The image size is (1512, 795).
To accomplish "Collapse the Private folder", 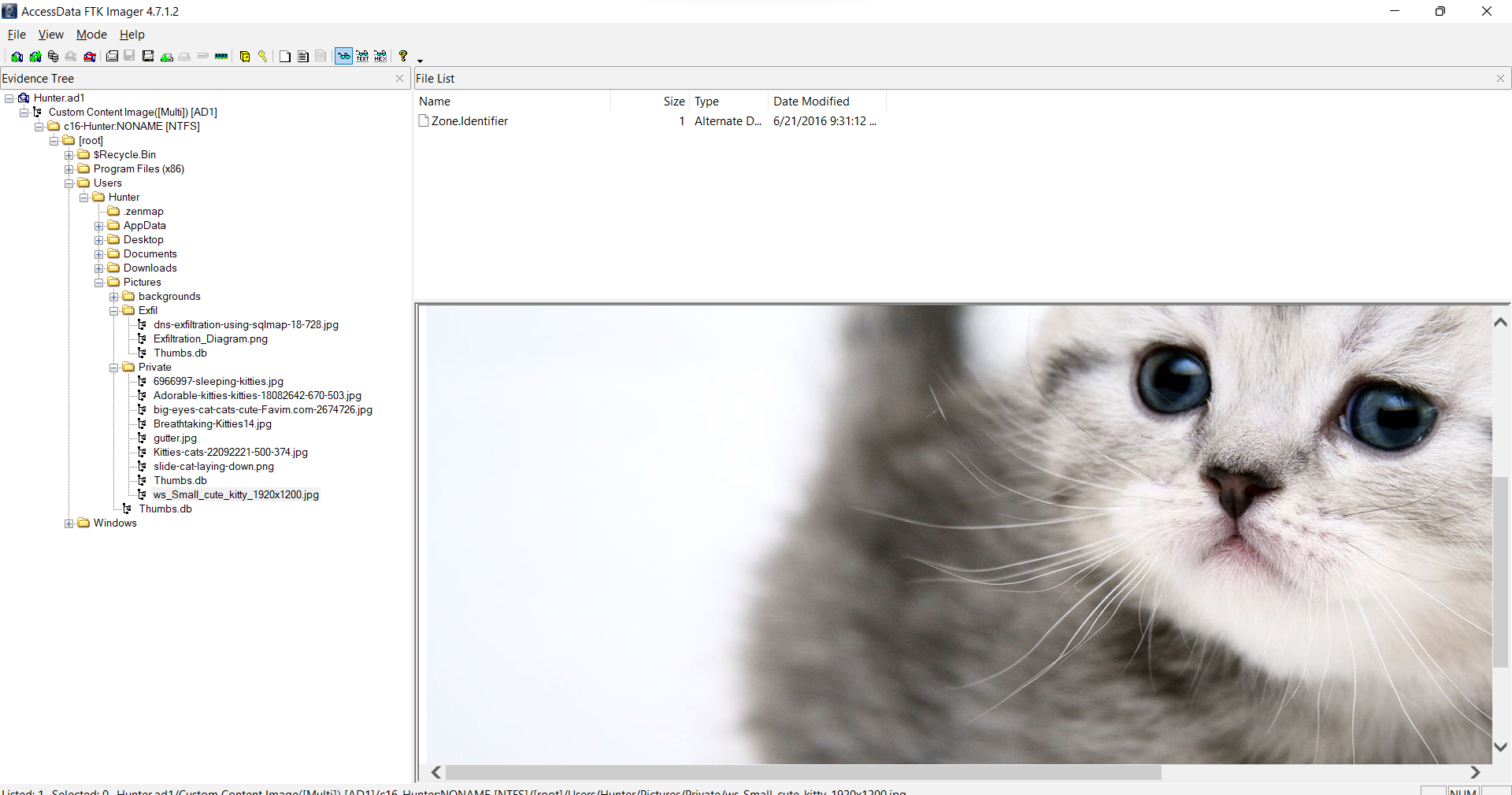I will pyautogui.click(x=114, y=368).
